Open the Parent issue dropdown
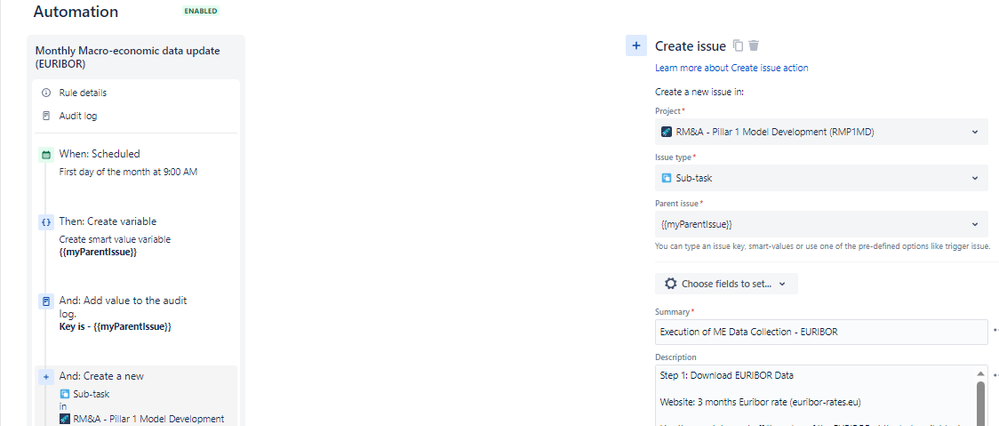The width and height of the screenshot is (999, 426). coord(821,224)
